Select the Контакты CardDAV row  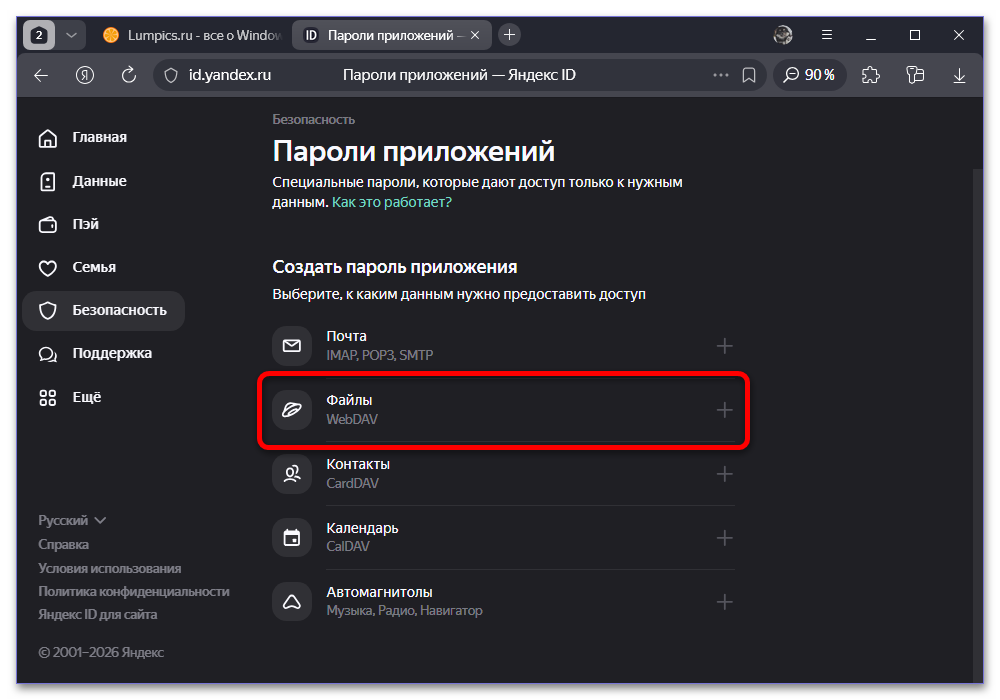503,474
